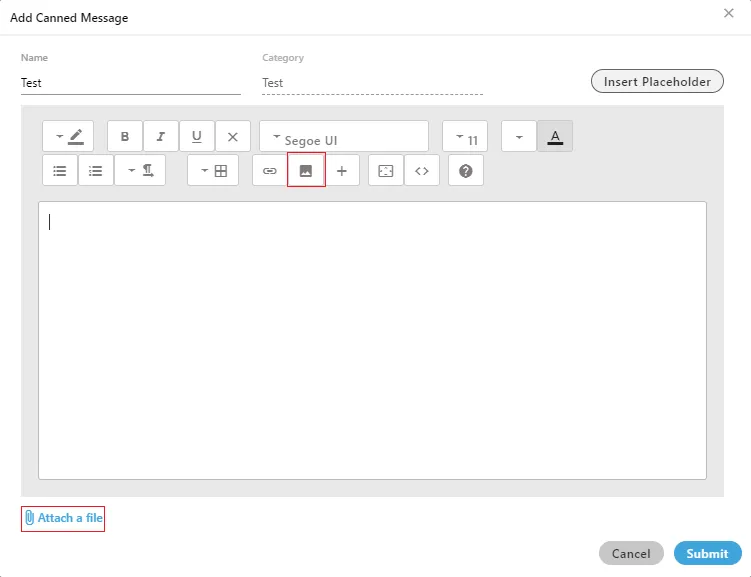Insert an ordered numbered list

coord(96,170)
